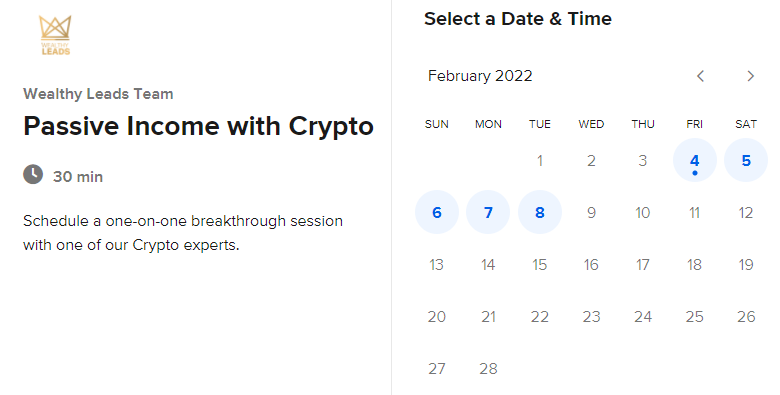Select Saturday February 5
Image resolution: width=780 pixels, height=395 pixels.
(746, 160)
